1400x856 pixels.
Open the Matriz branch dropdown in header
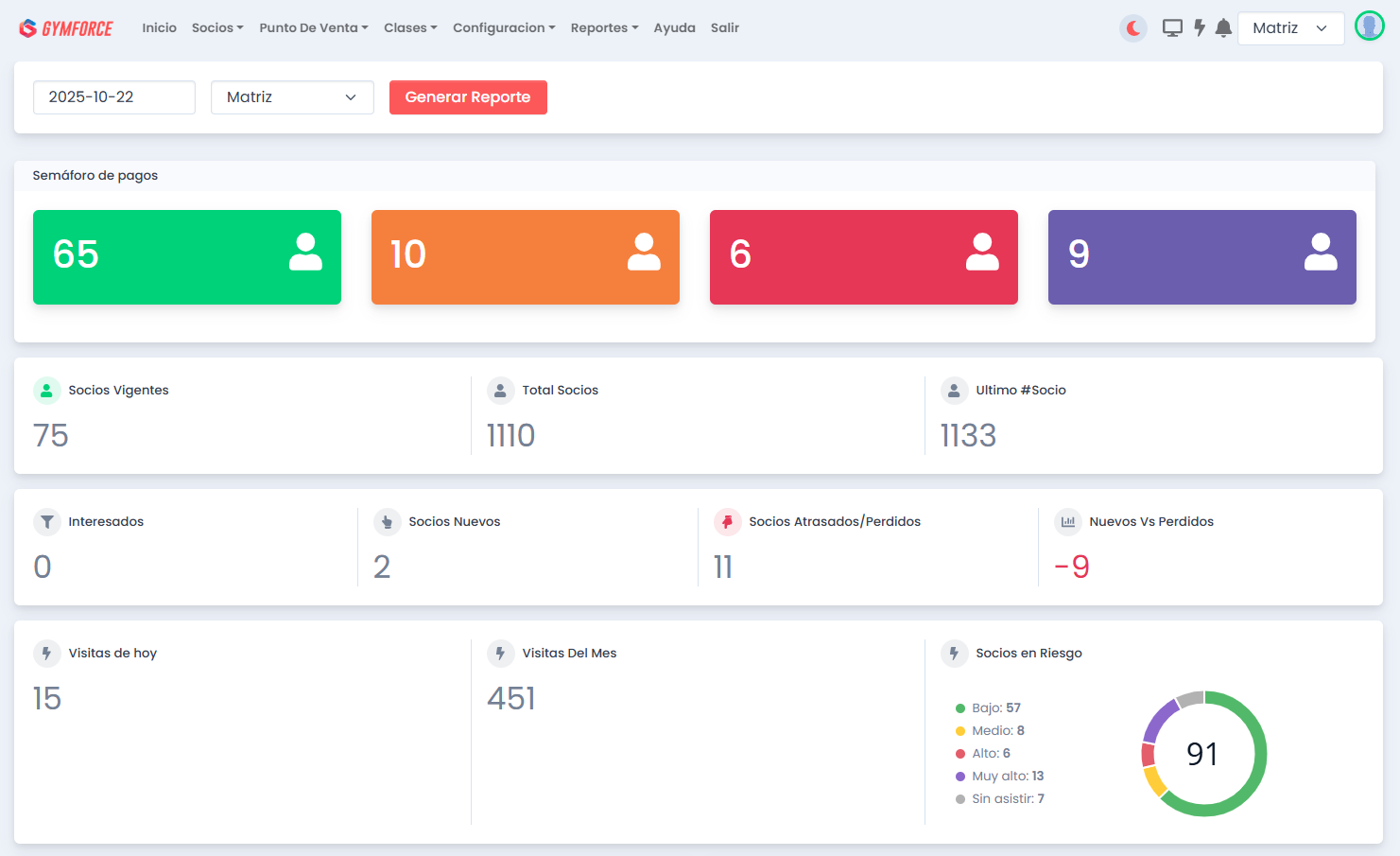pyautogui.click(x=1290, y=28)
